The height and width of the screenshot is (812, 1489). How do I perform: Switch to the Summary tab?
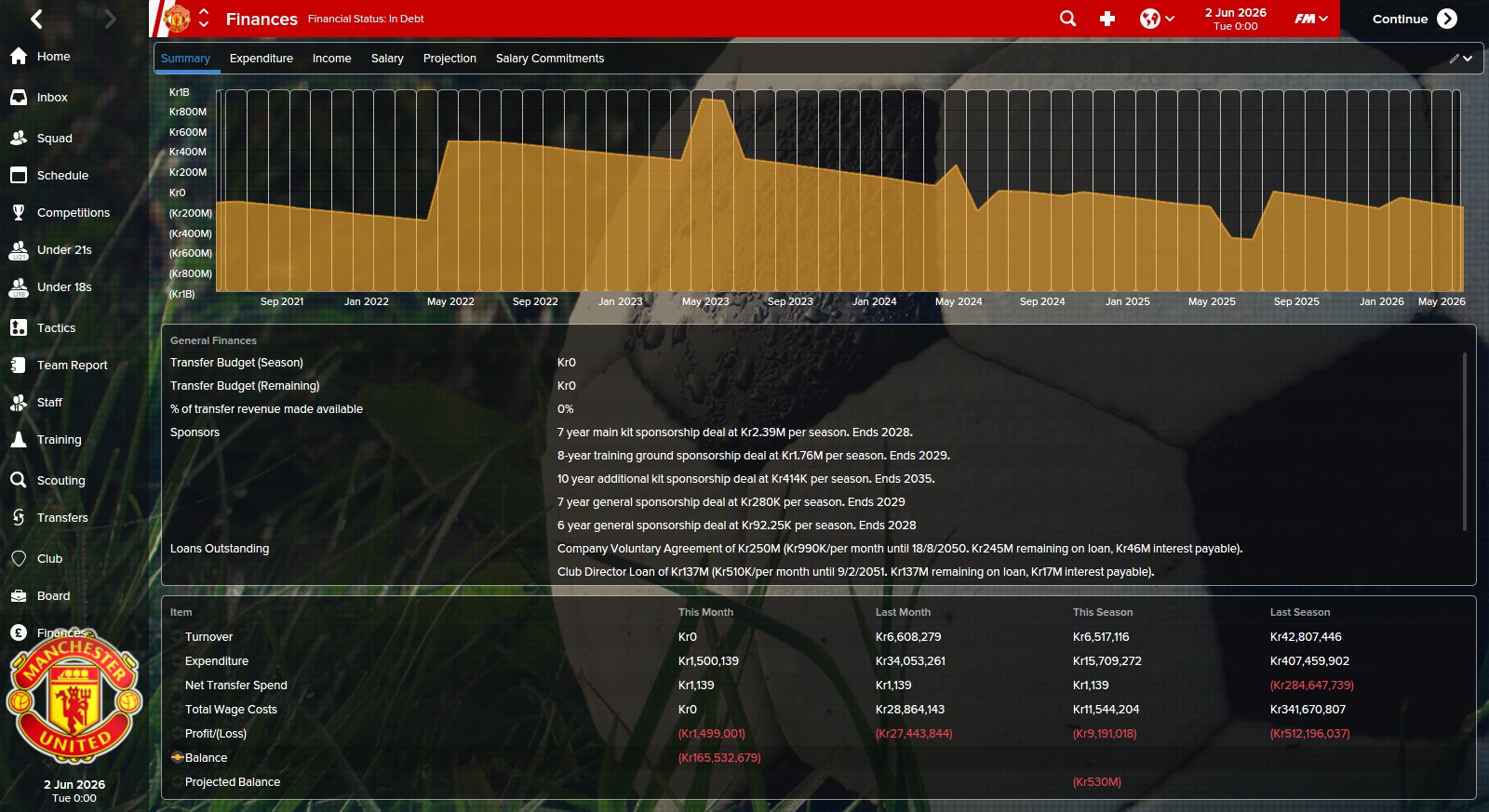click(x=186, y=59)
